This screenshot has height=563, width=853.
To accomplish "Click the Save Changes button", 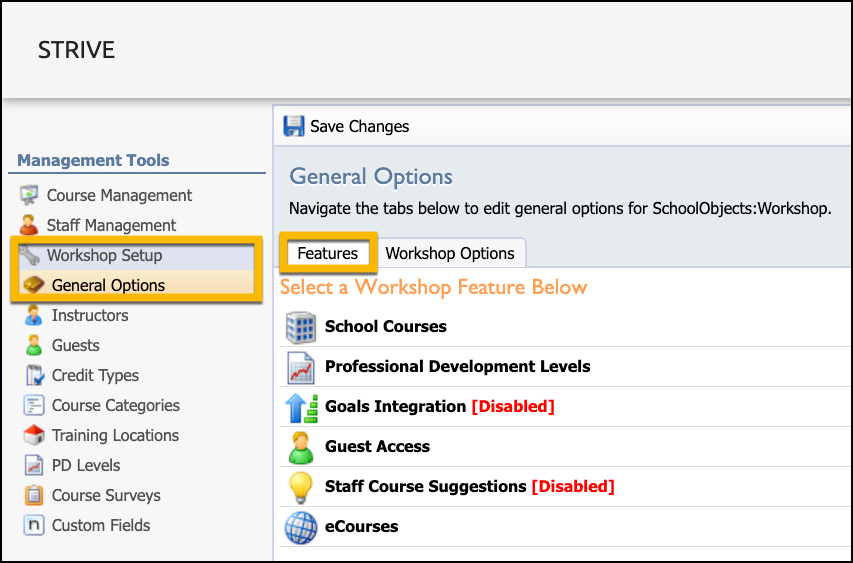I will [346, 126].
